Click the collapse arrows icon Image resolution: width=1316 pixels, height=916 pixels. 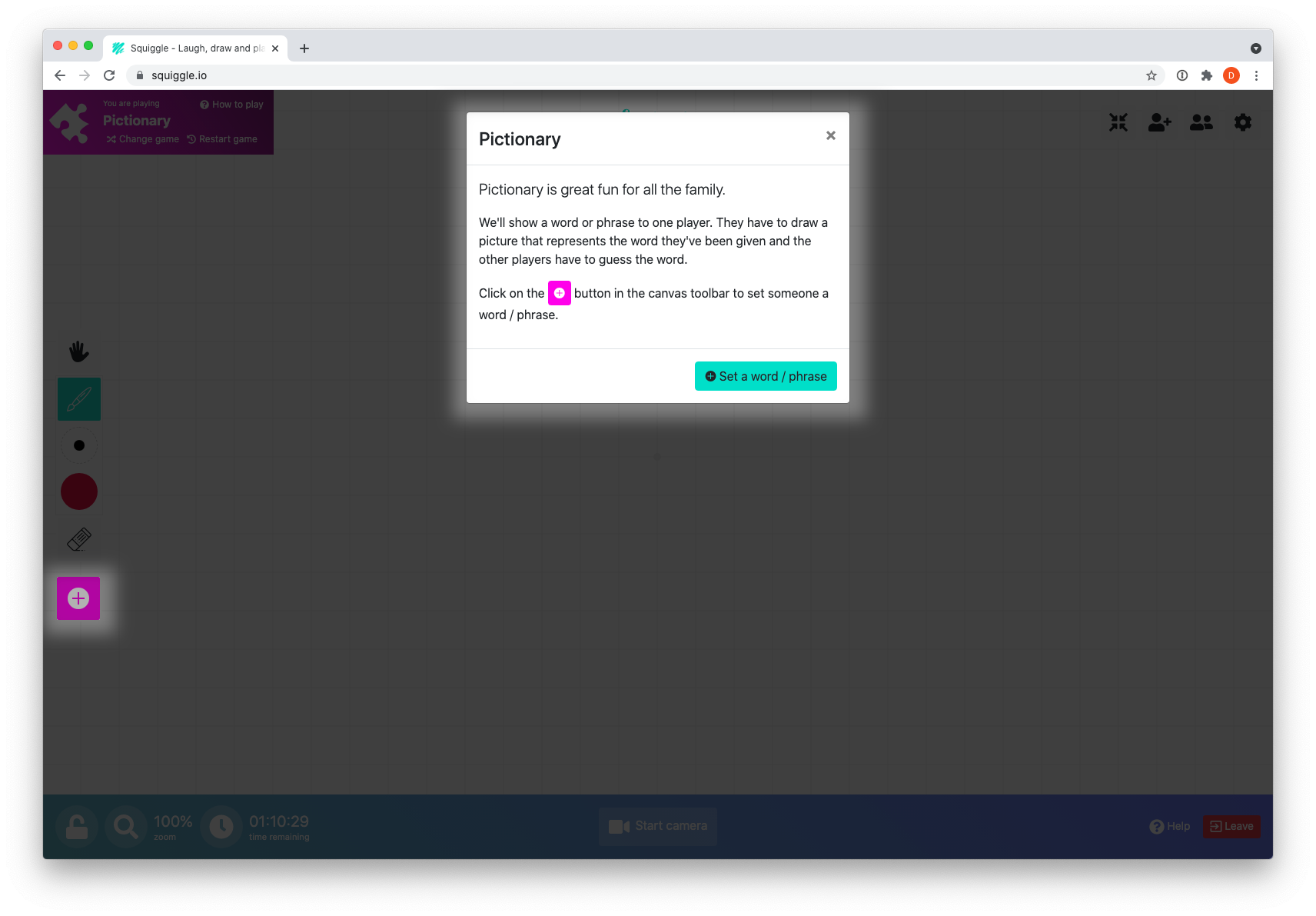click(1118, 122)
